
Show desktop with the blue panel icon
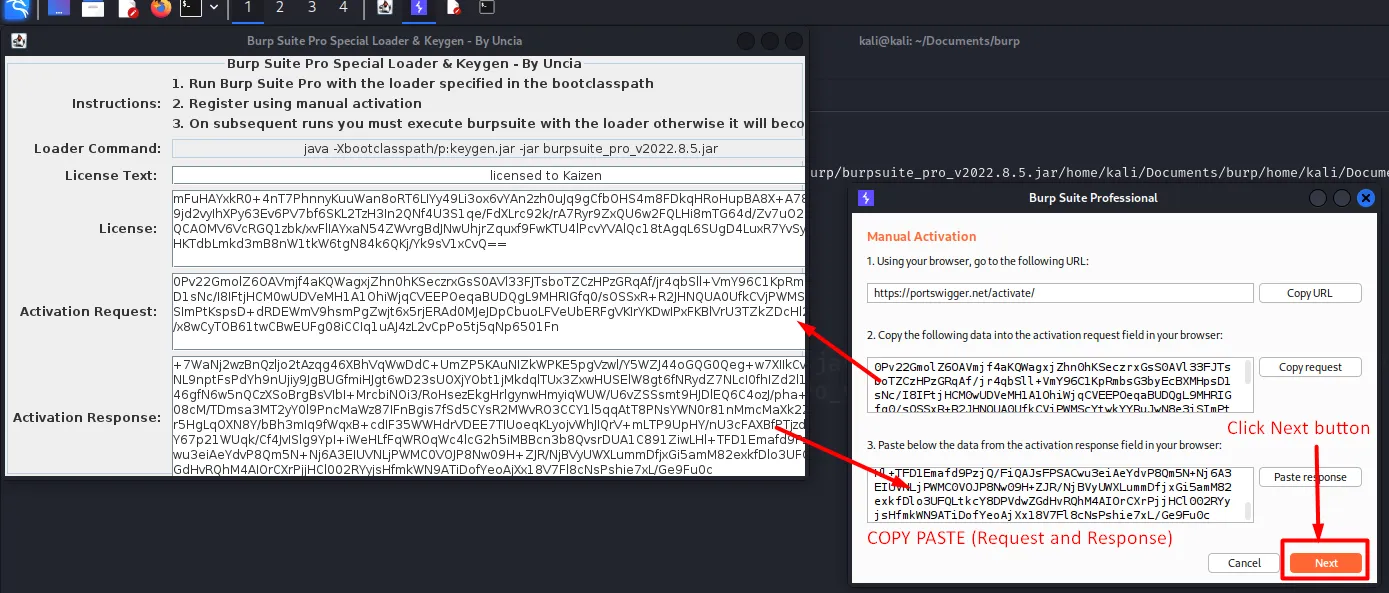60,10
